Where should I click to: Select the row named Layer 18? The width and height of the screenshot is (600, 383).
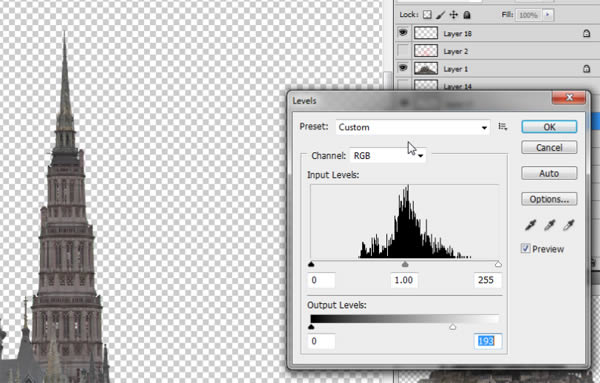[497, 33]
